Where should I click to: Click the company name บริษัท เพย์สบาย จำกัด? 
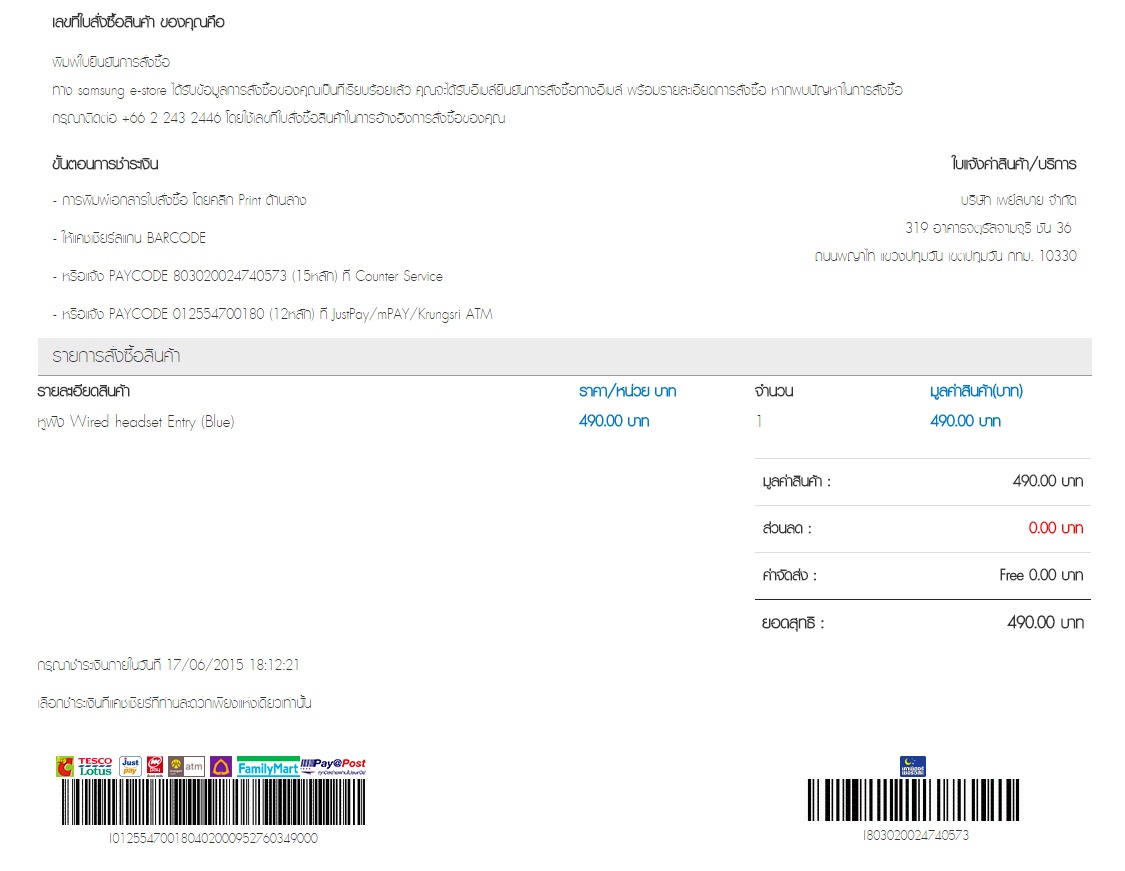point(1019,200)
